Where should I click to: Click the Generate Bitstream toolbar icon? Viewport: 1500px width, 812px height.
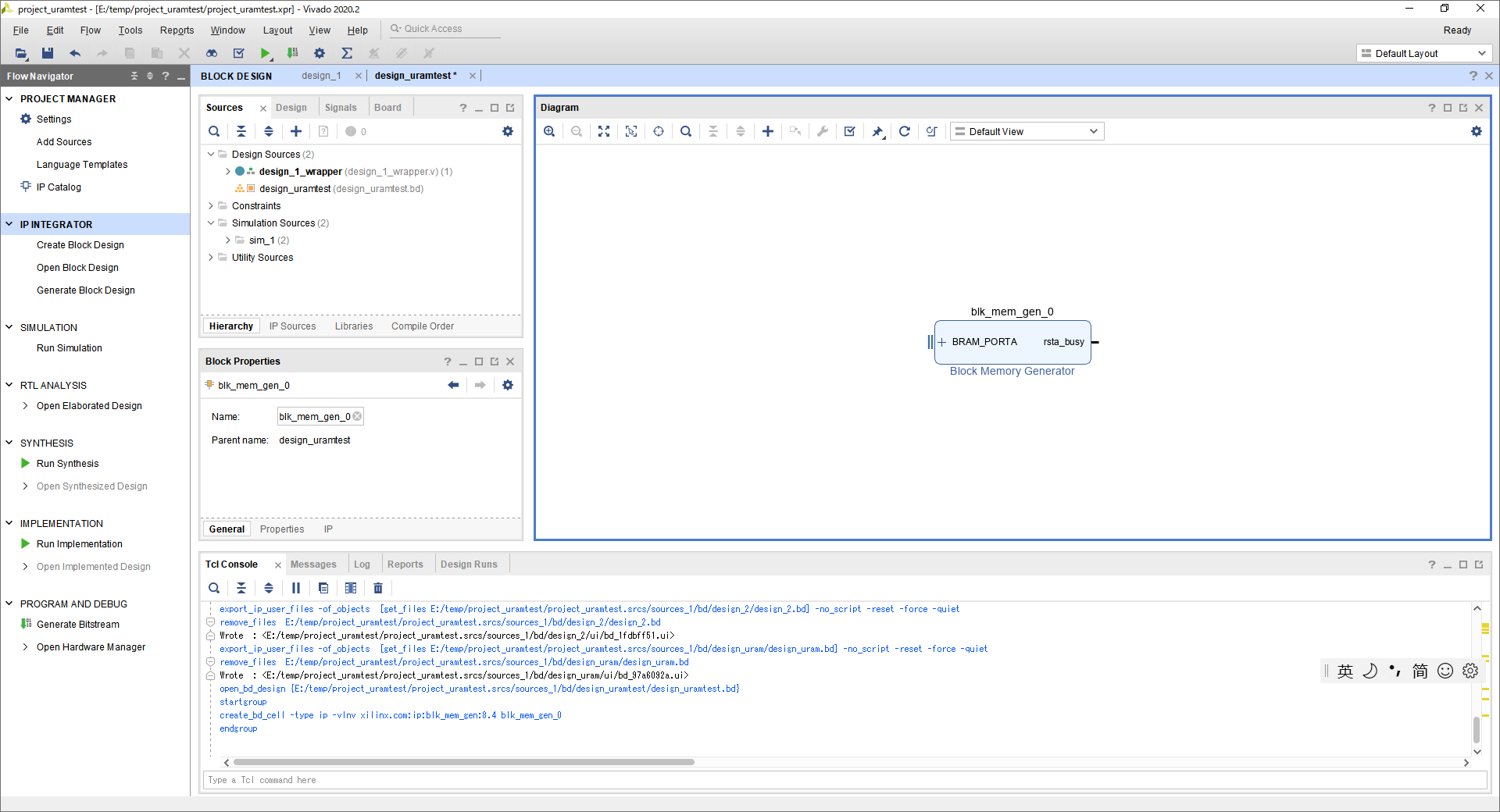point(292,53)
